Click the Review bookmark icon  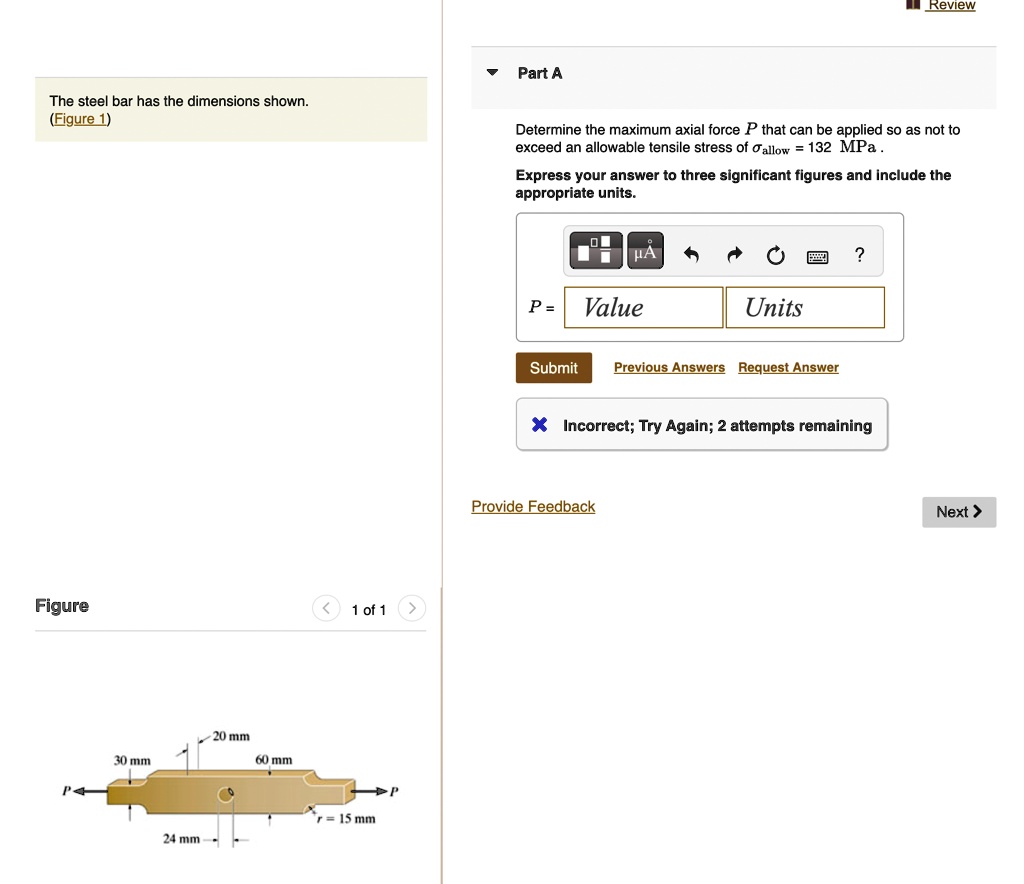tap(911, 5)
